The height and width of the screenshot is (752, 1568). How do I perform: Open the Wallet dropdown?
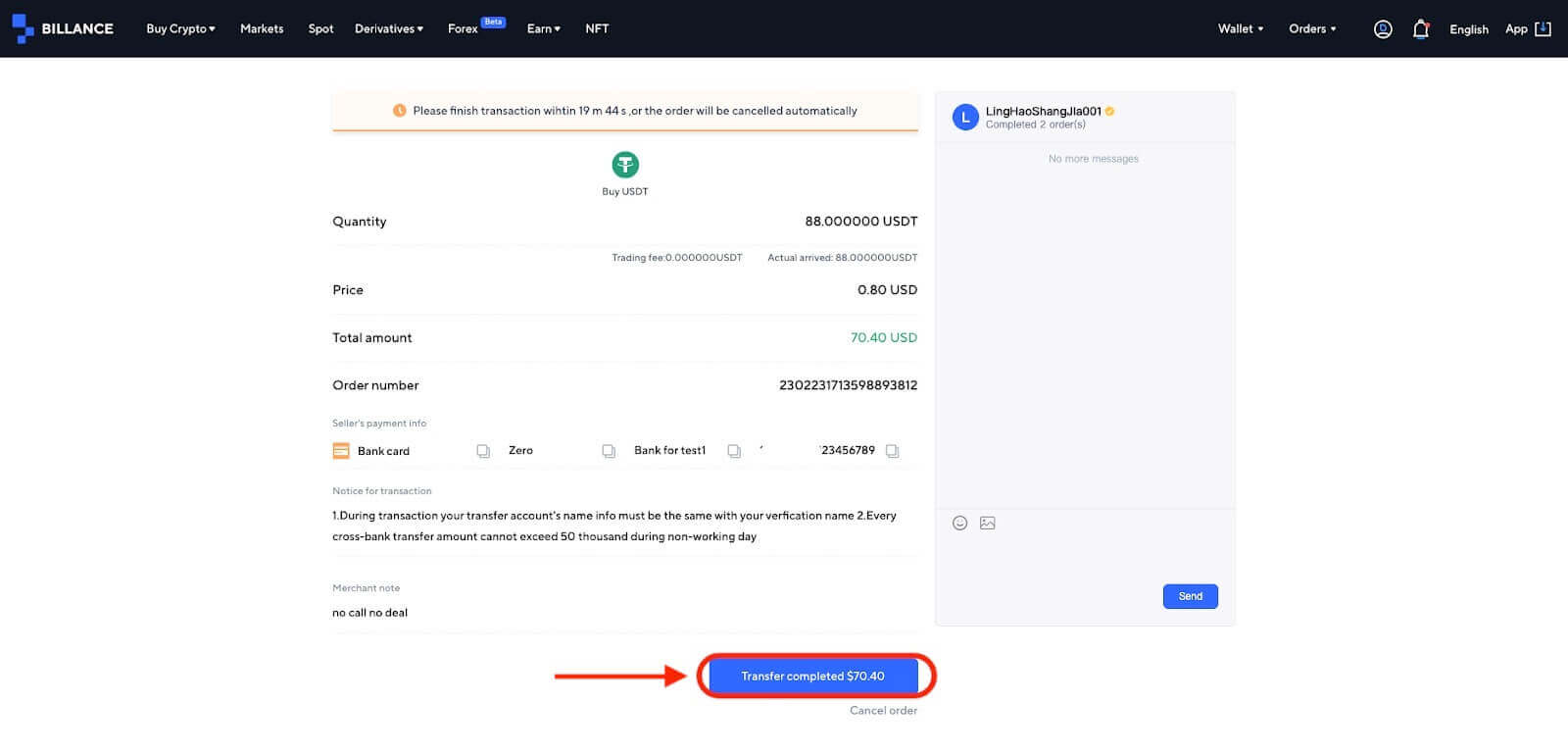(x=1241, y=28)
